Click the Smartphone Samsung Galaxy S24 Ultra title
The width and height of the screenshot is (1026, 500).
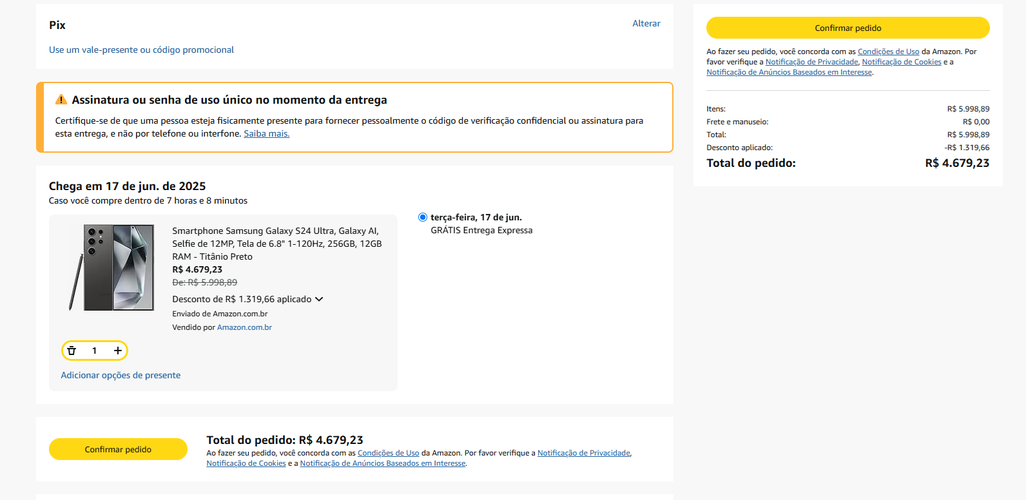[x=277, y=243]
